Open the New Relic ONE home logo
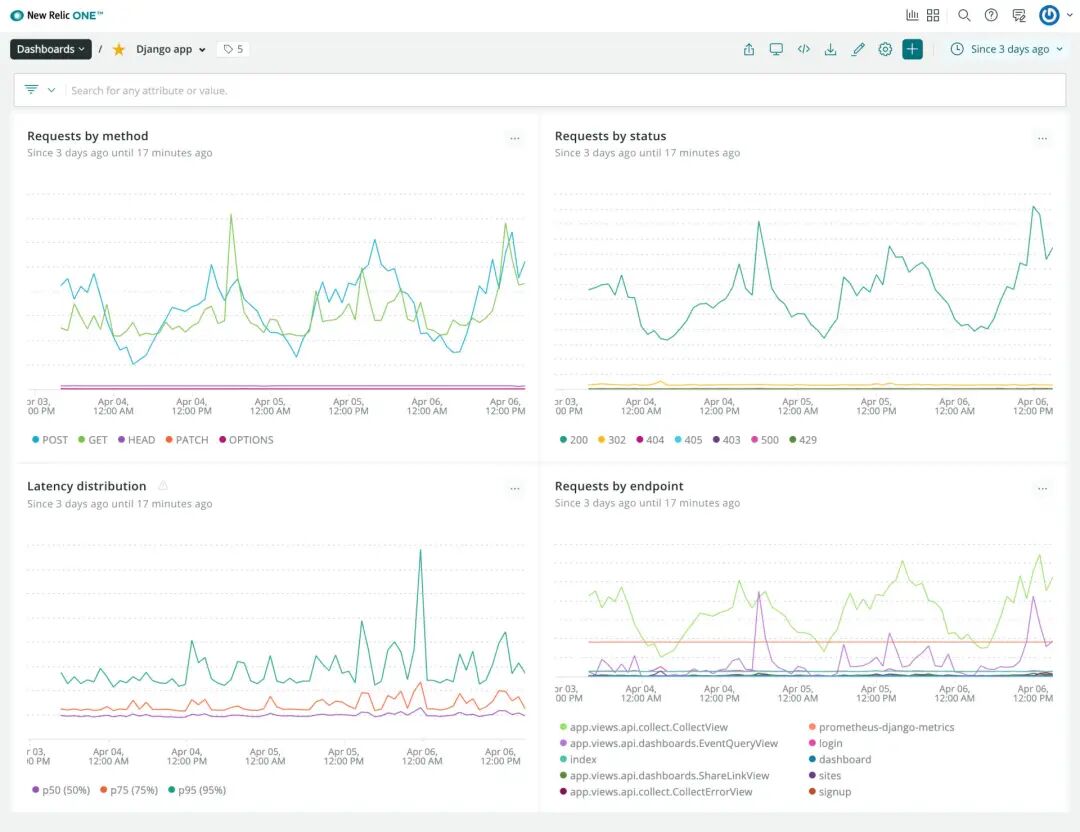1080x832 pixels. (x=56, y=15)
